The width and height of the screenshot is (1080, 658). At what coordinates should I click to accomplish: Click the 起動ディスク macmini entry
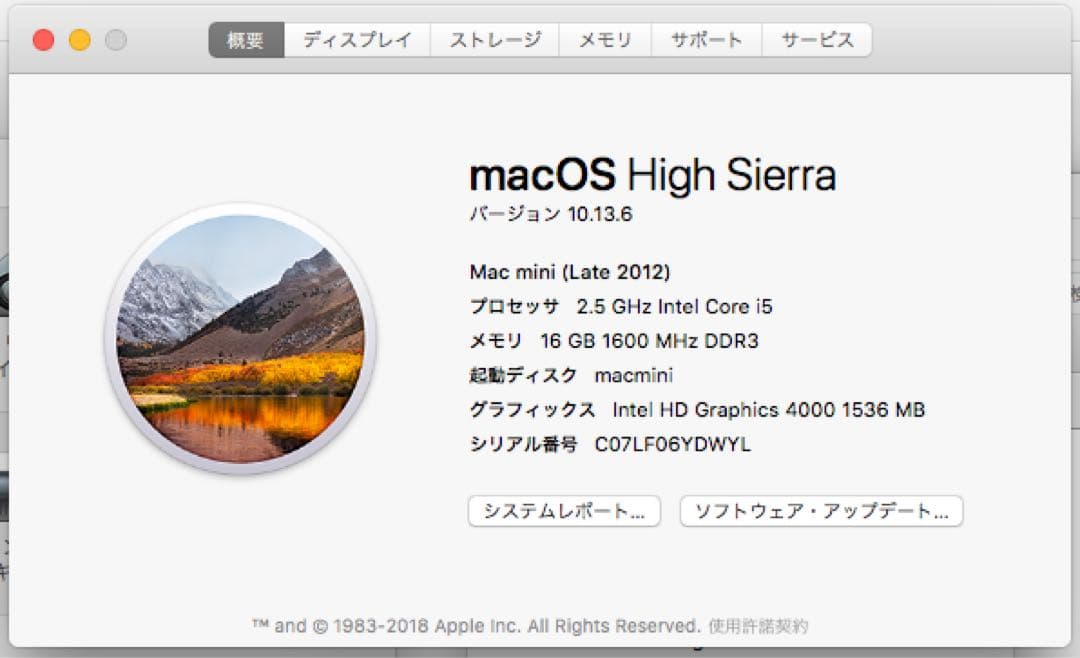[x=571, y=375]
